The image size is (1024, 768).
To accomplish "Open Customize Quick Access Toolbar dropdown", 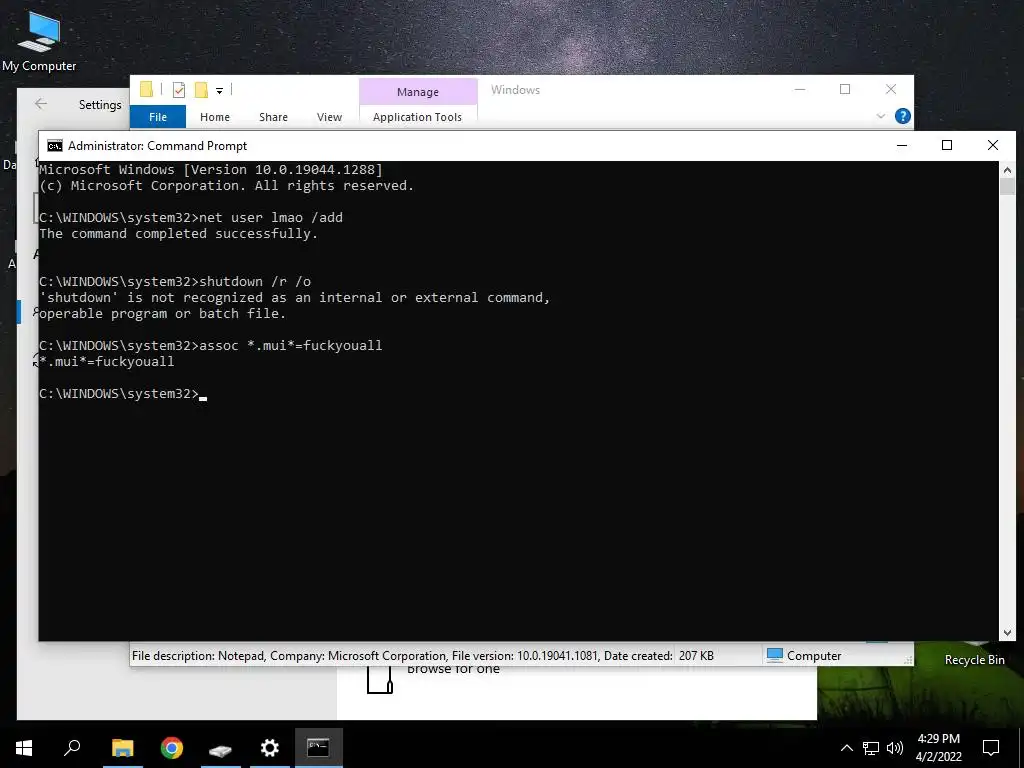I will pyautogui.click(x=219, y=91).
